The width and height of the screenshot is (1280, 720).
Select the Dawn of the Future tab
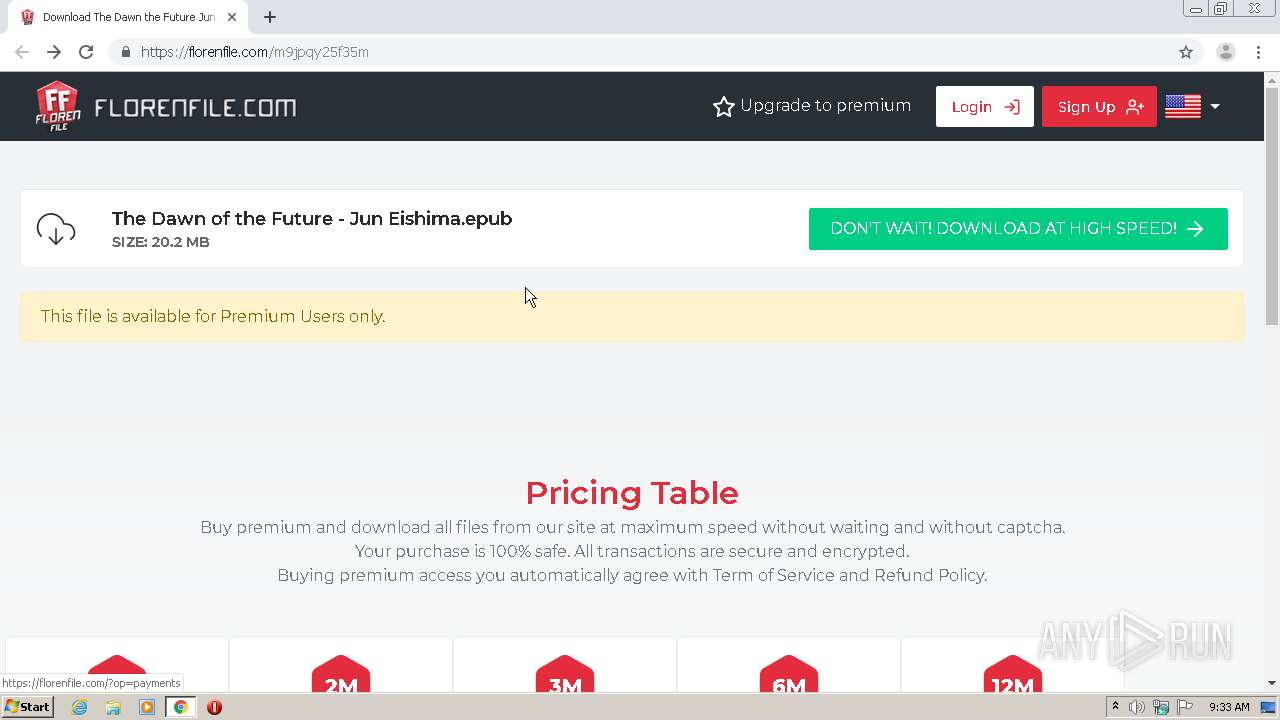pos(125,17)
